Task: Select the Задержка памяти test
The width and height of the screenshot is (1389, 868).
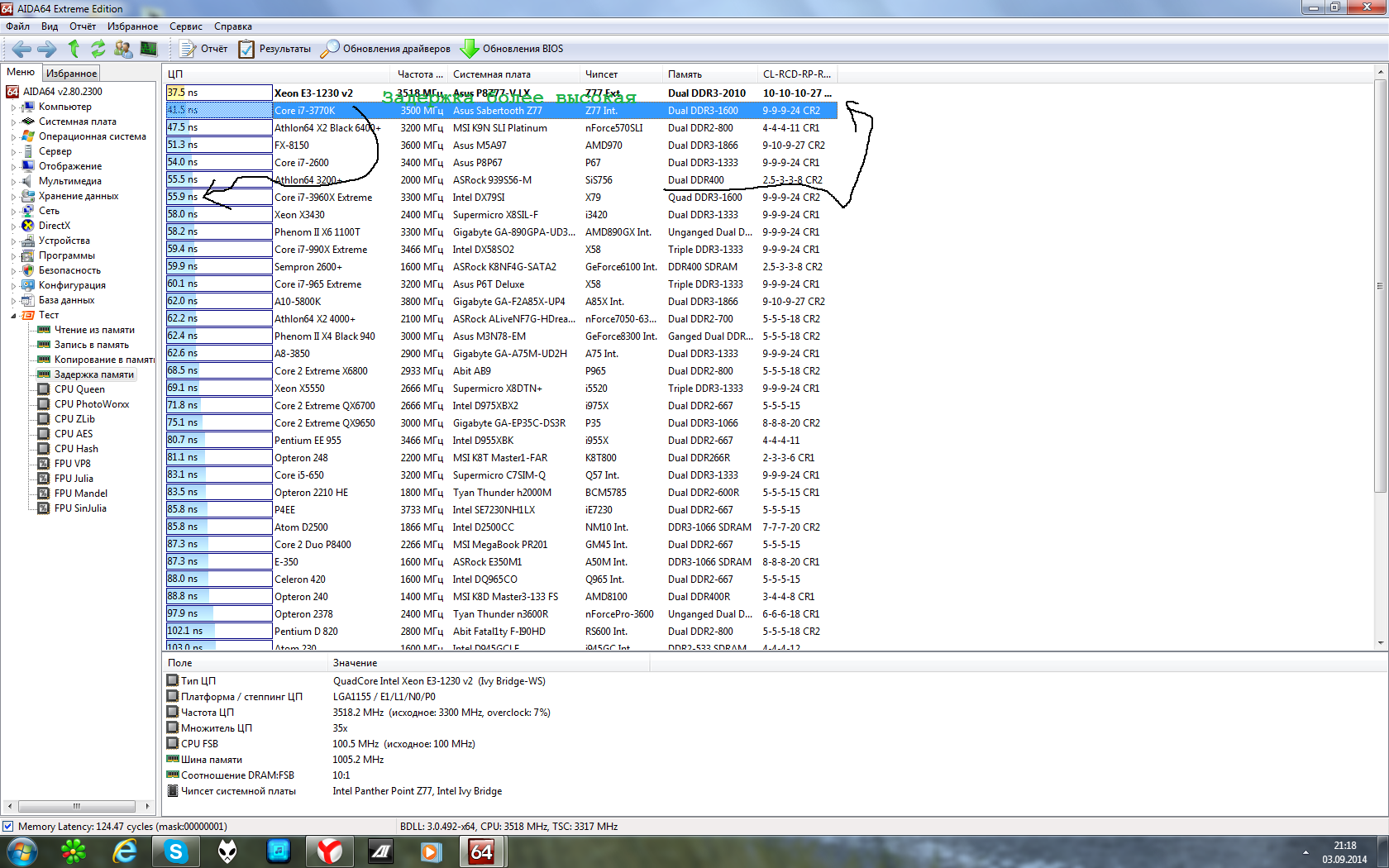Action: coord(93,374)
